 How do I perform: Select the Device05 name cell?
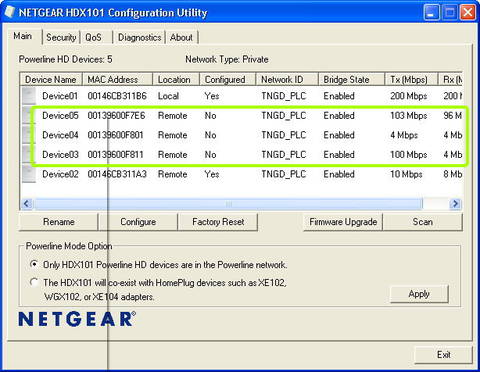(x=60, y=116)
